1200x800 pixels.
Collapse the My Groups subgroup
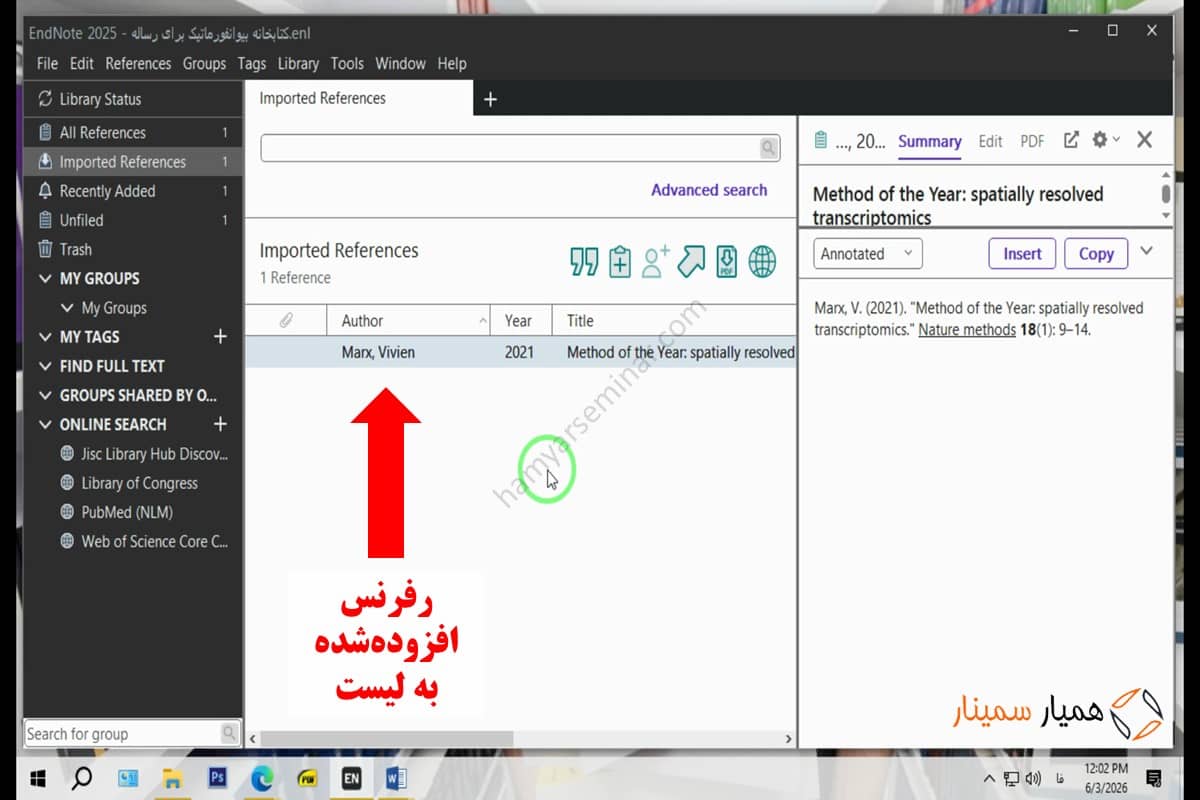(x=67, y=308)
